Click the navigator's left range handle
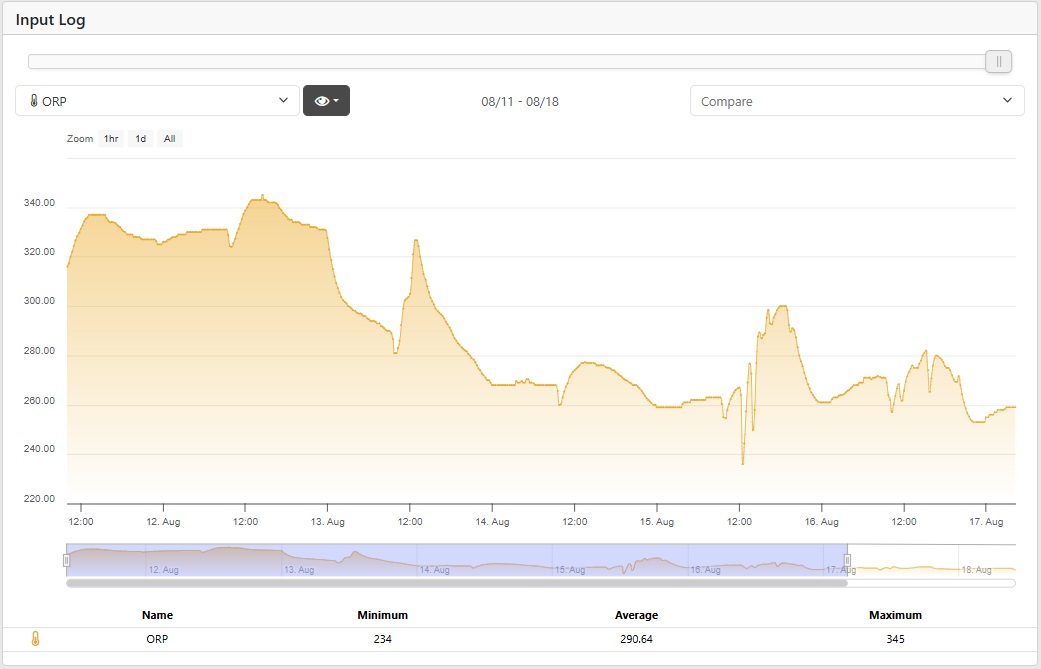The image size is (1041, 669). [67, 560]
